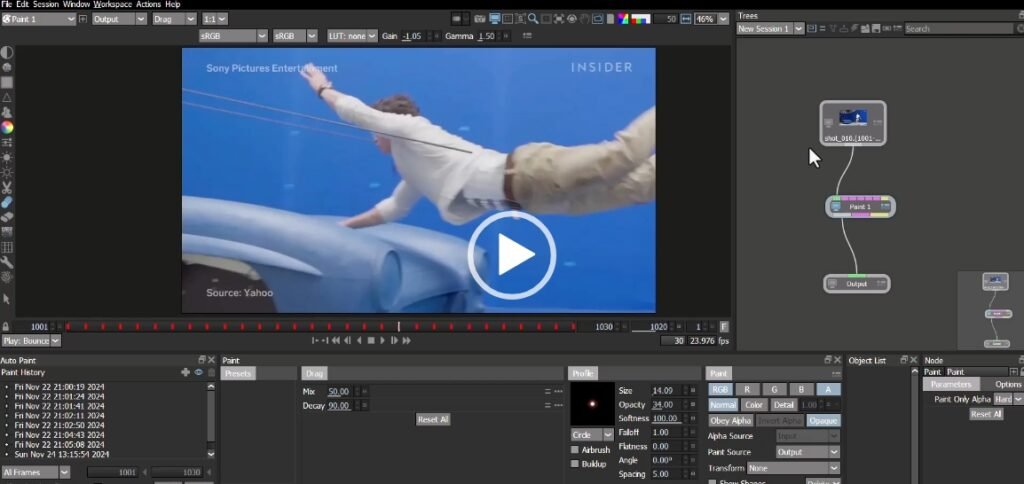Toggle the R channel button
This screenshot has height=484, width=1024.
pos(747,389)
